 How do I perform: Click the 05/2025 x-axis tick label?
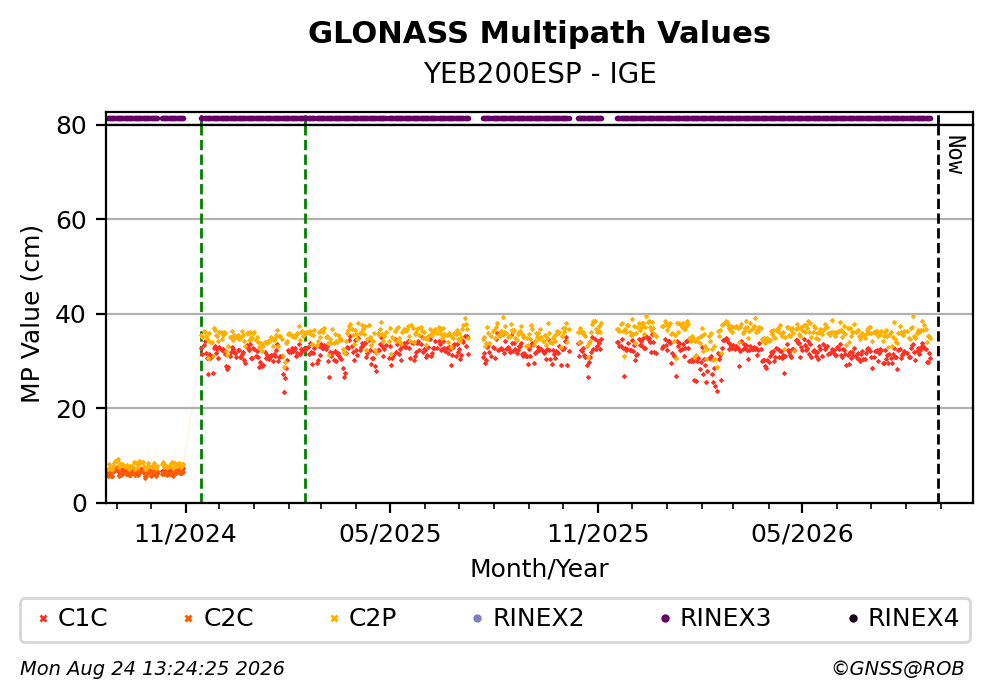tap(389, 534)
